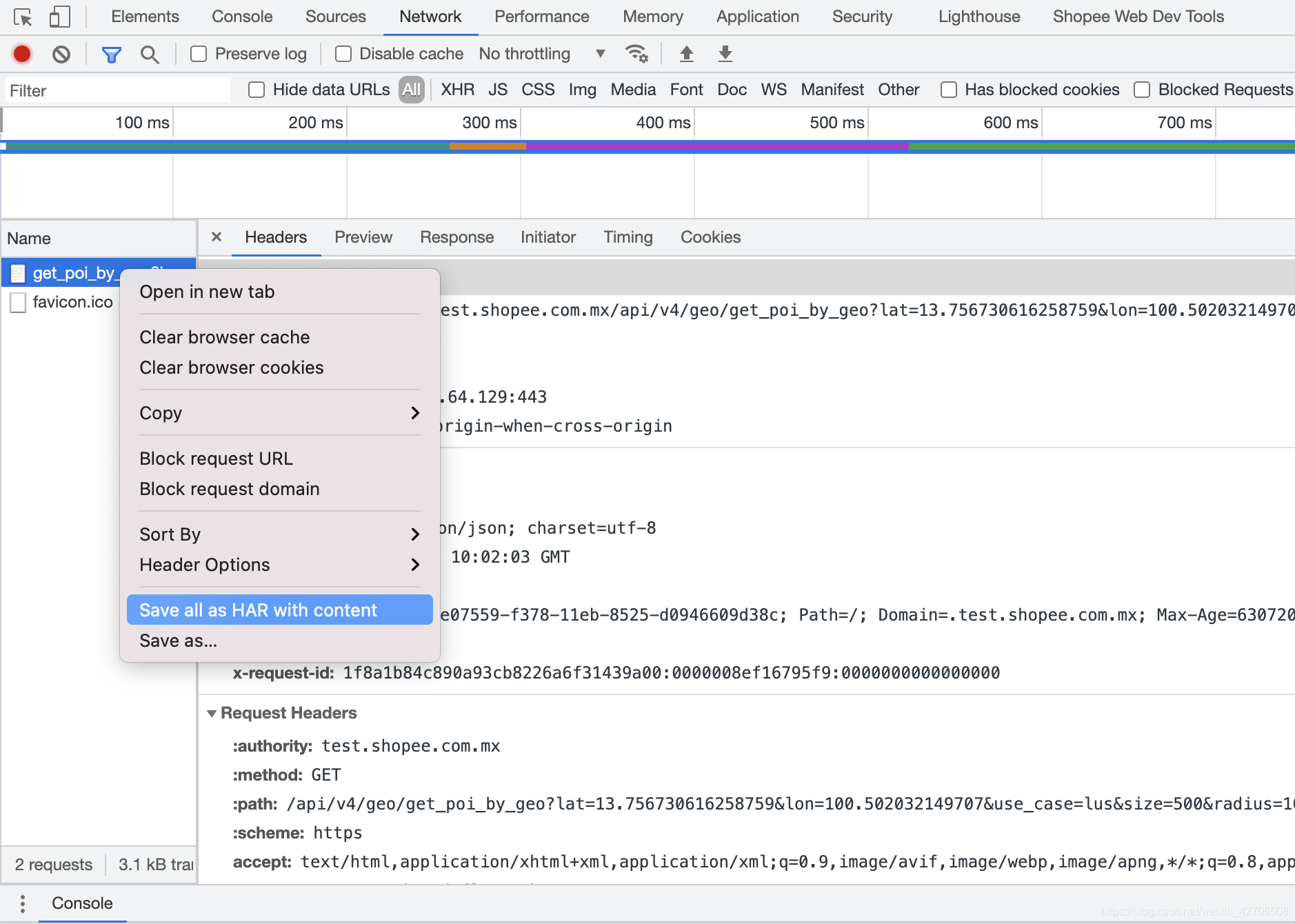
Task: Focus the Filter text field
Action: 119,90
